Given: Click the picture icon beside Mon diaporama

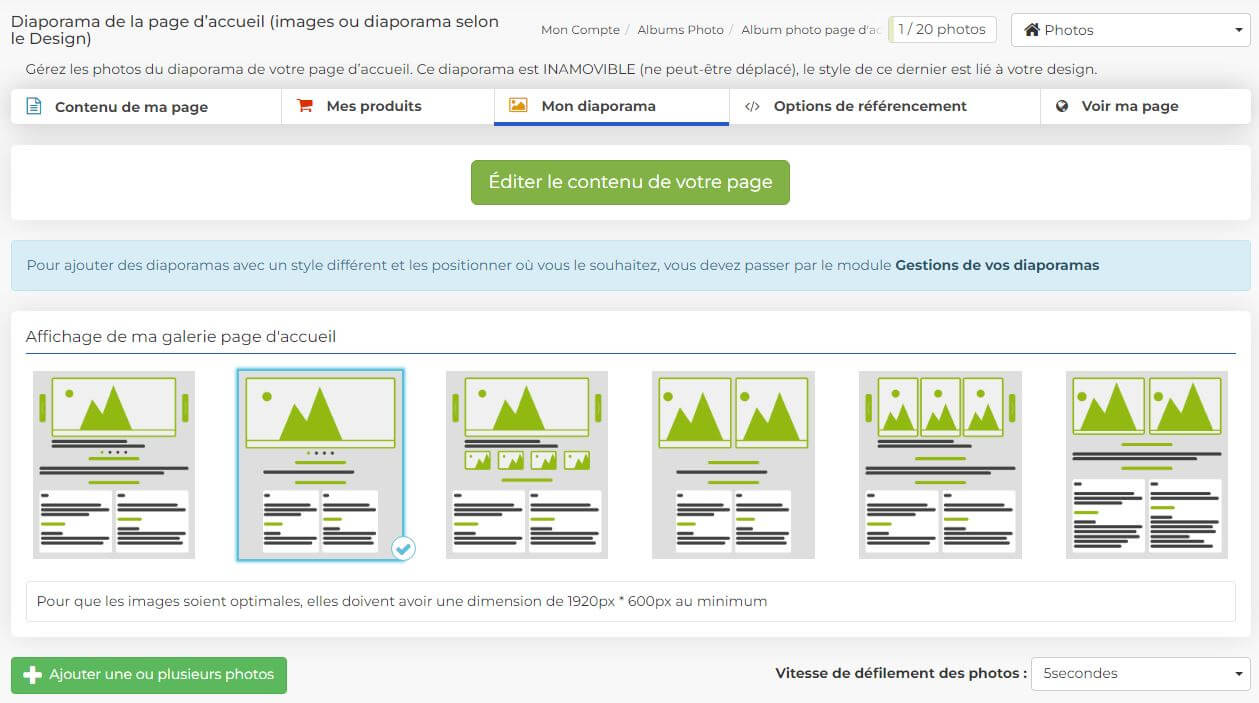Looking at the screenshot, I should pyautogui.click(x=518, y=105).
